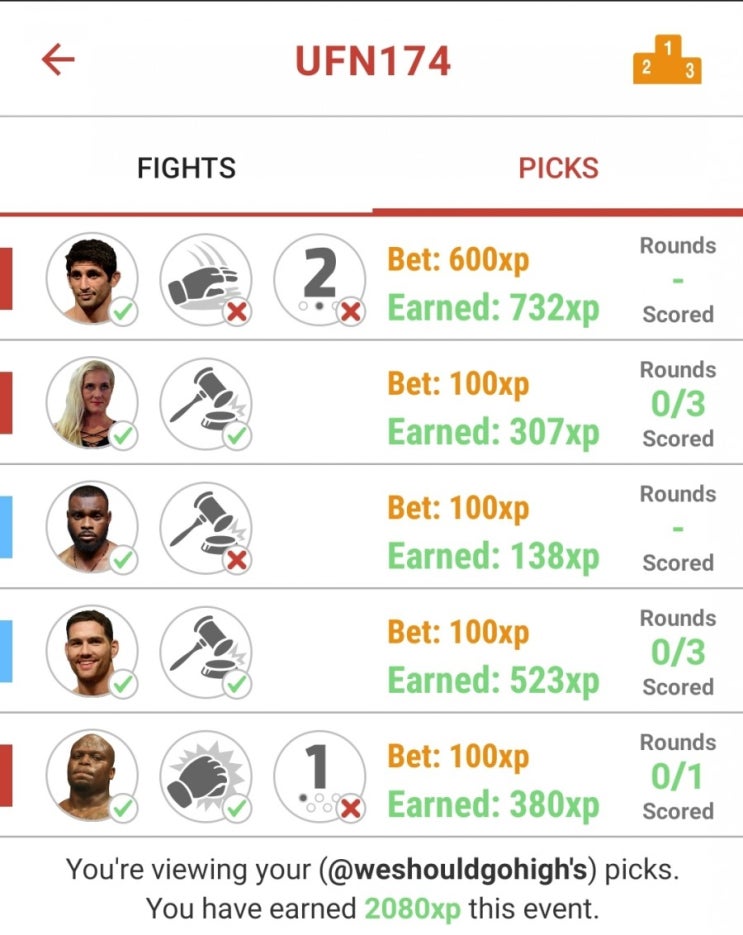Image resolution: width=743 pixels, height=935 pixels.
Task: Tap the punch knockout icon in last row
Action: coord(206,776)
